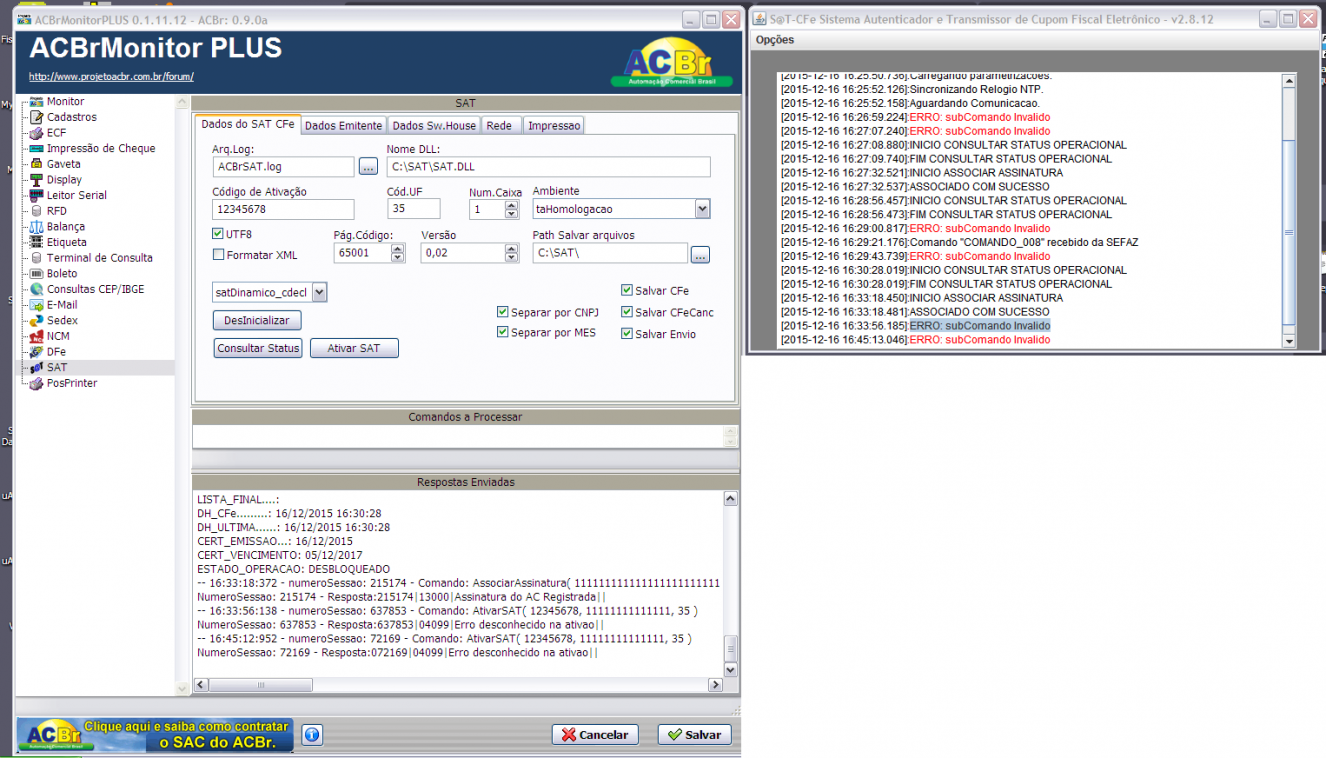Enable the Formatar XML checkbox

coord(218,255)
